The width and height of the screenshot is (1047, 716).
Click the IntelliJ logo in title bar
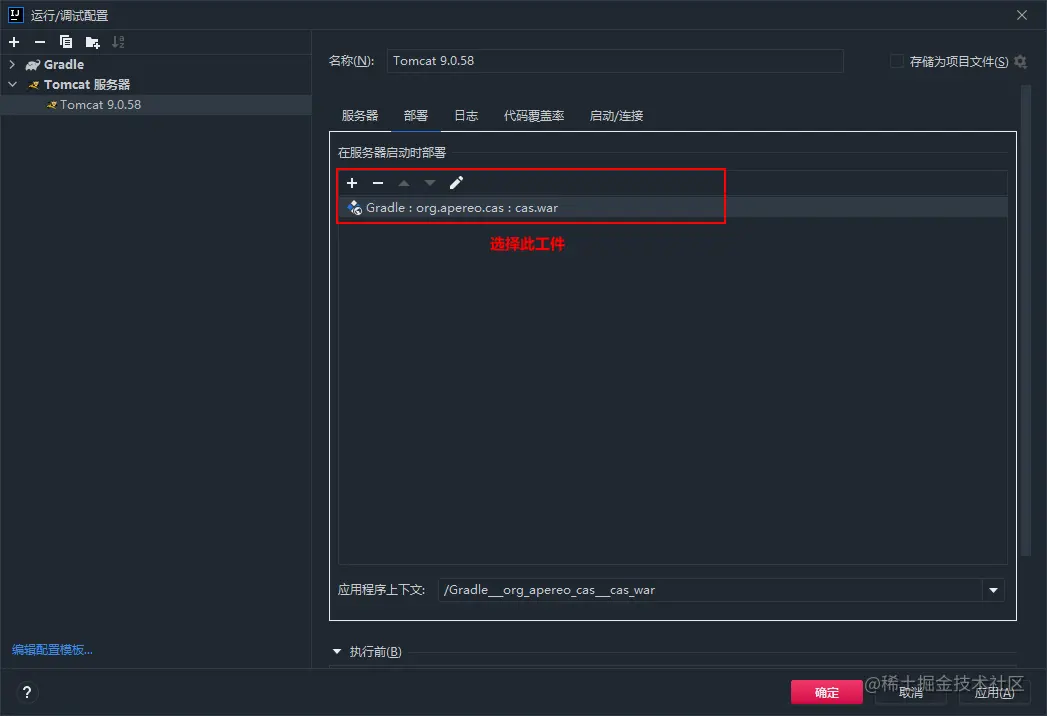coord(15,15)
